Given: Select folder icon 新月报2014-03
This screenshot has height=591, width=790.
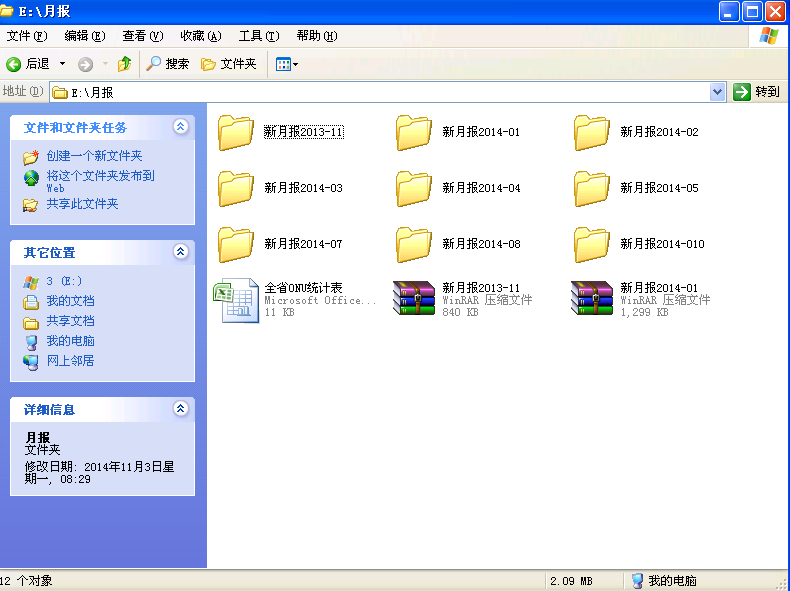Looking at the screenshot, I should click(x=235, y=188).
